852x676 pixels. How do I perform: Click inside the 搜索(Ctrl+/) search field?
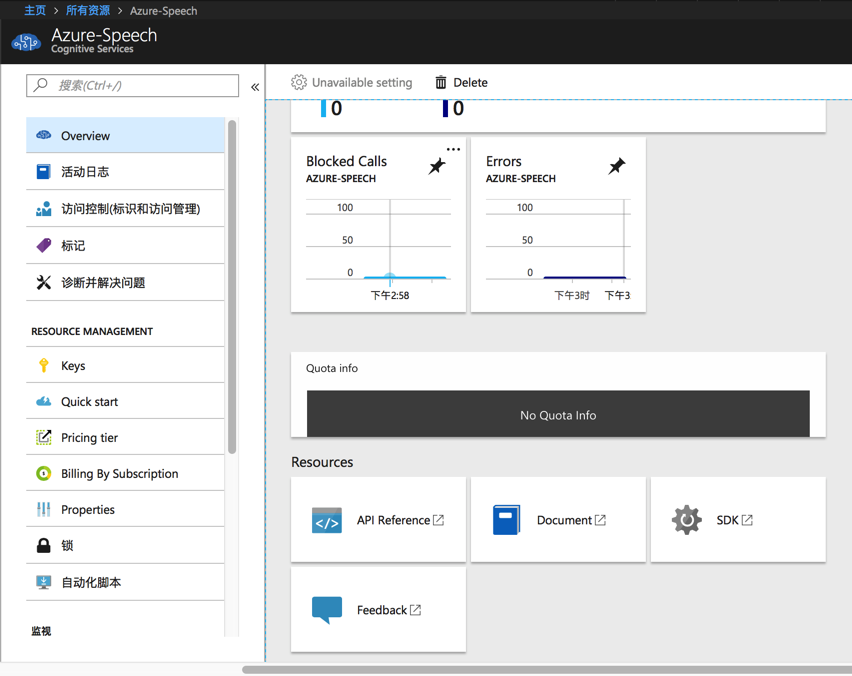132,85
